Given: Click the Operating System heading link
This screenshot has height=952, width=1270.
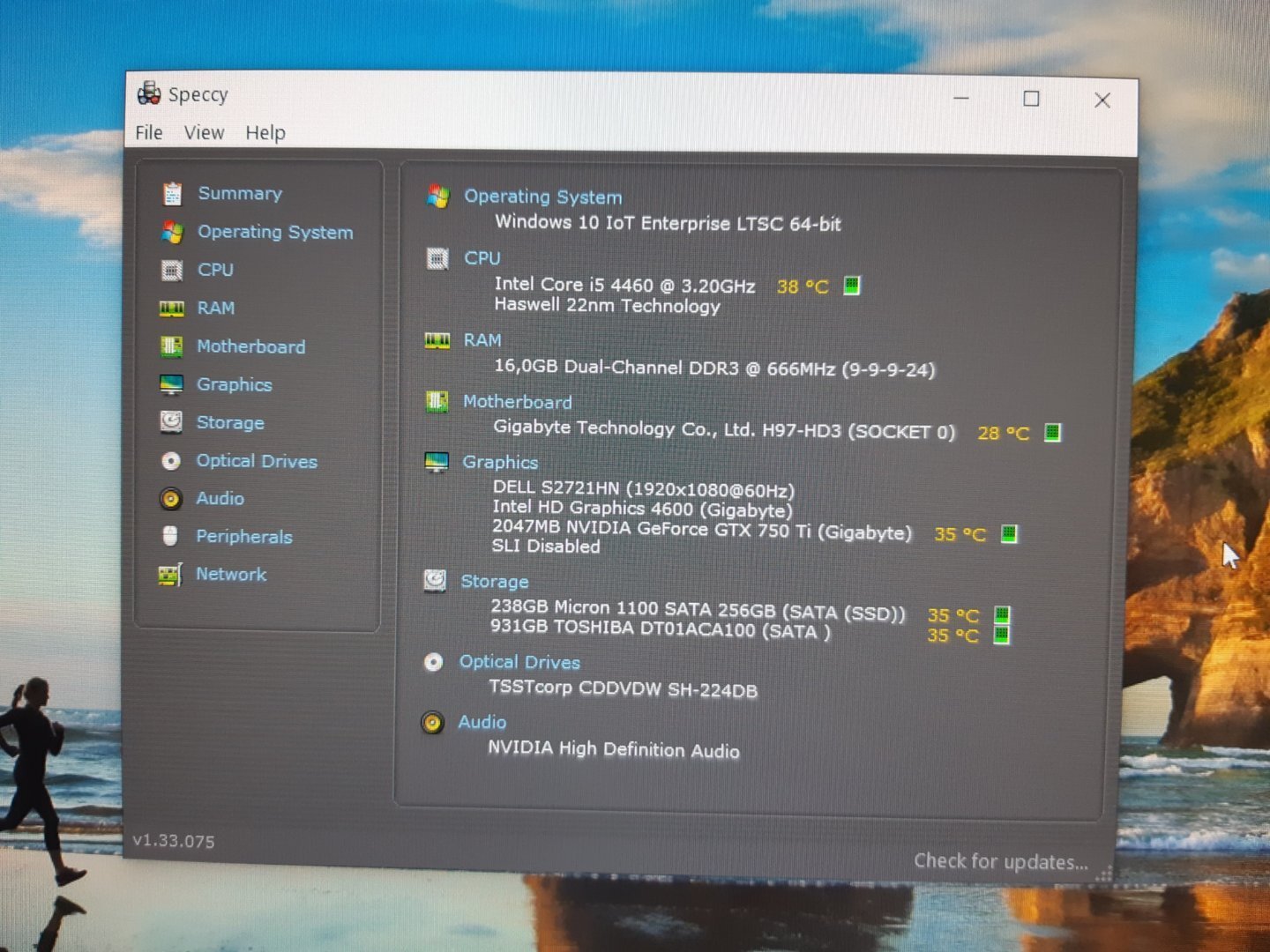Looking at the screenshot, I should (543, 197).
